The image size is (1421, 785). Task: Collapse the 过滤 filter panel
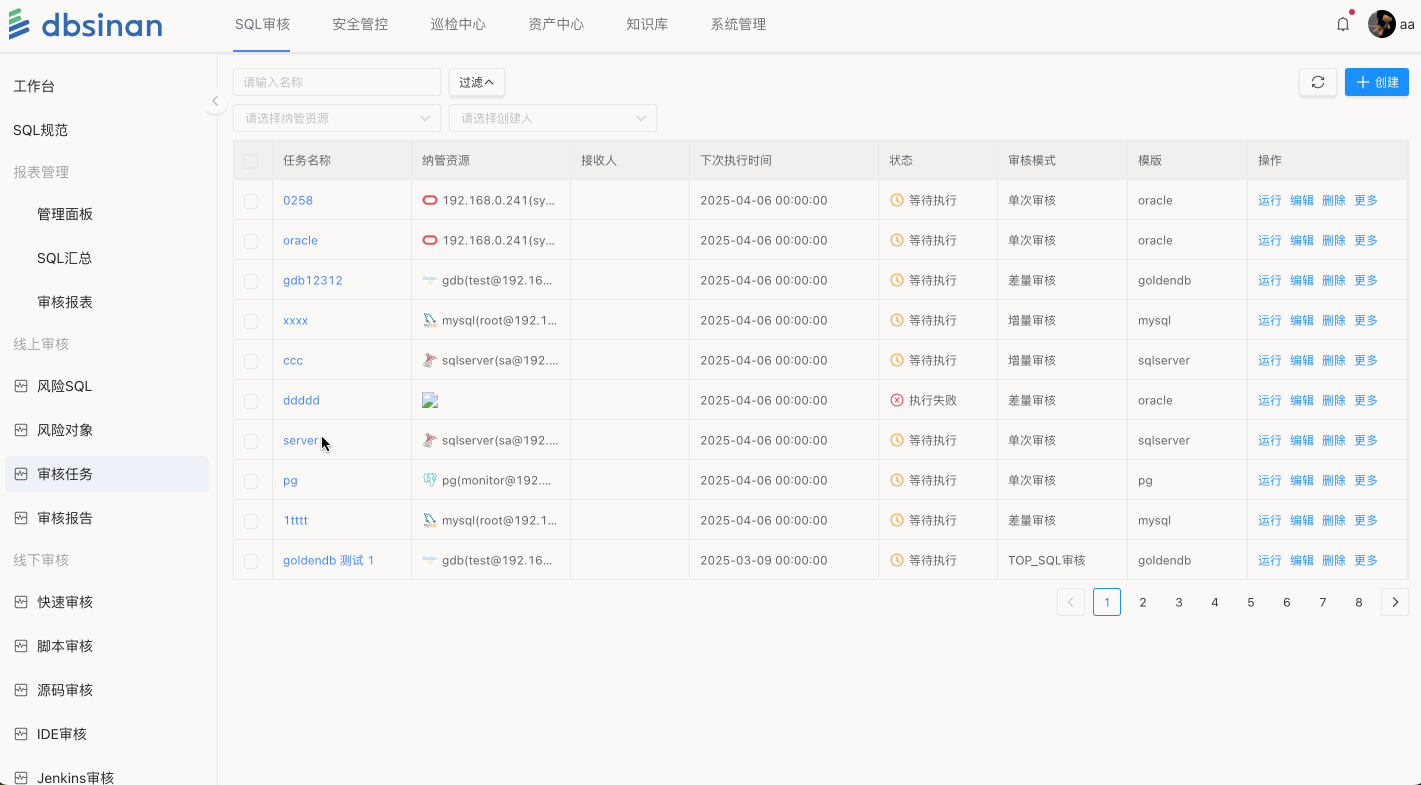click(476, 82)
